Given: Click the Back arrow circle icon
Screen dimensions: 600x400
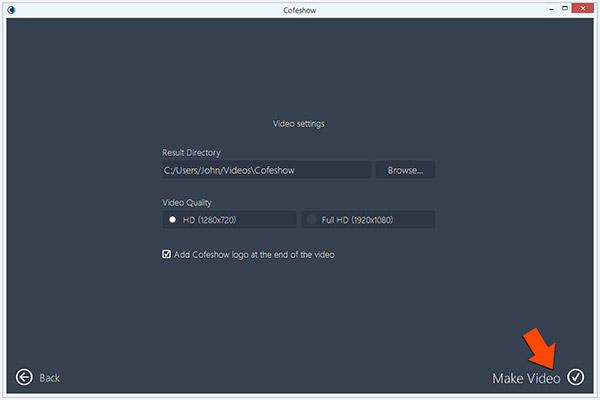Looking at the screenshot, I should click(x=24, y=377).
